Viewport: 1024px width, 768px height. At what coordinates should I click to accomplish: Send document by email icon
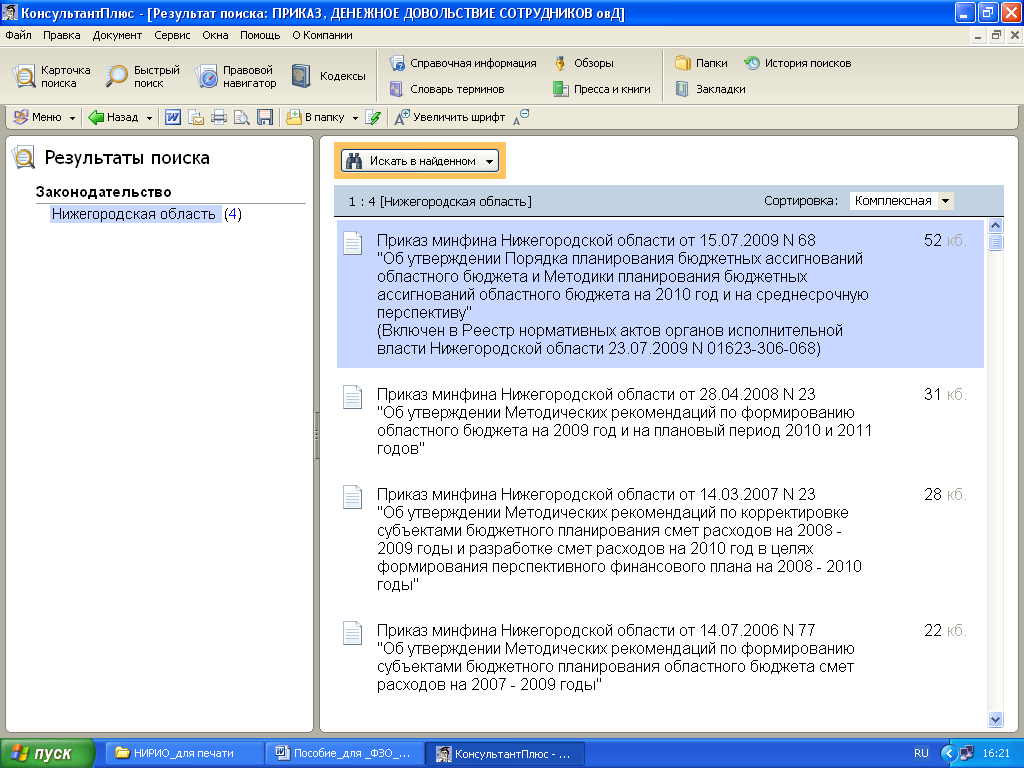(196, 118)
